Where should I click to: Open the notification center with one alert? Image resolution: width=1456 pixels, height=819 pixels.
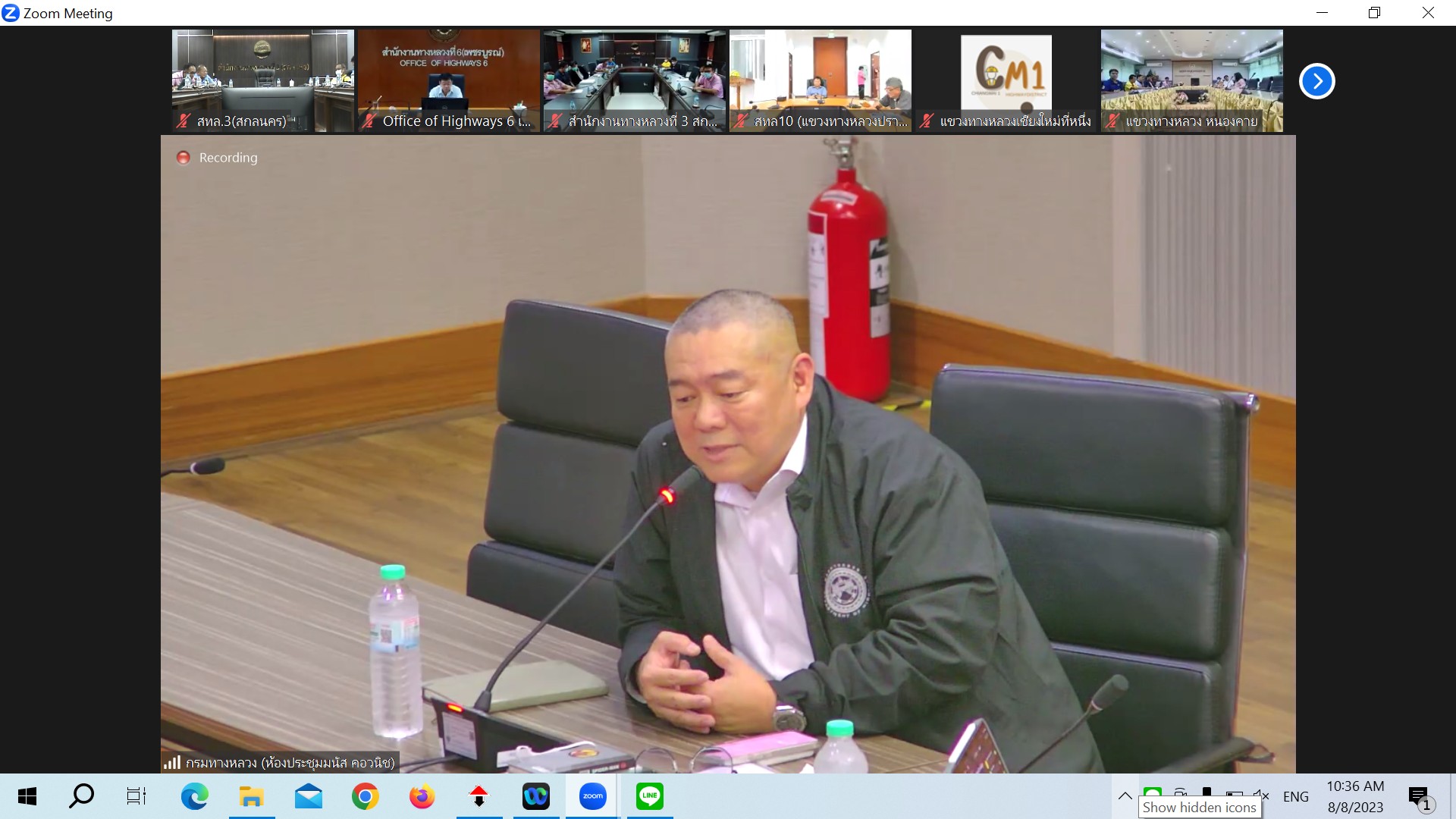pyautogui.click(x=1419, y=797)
